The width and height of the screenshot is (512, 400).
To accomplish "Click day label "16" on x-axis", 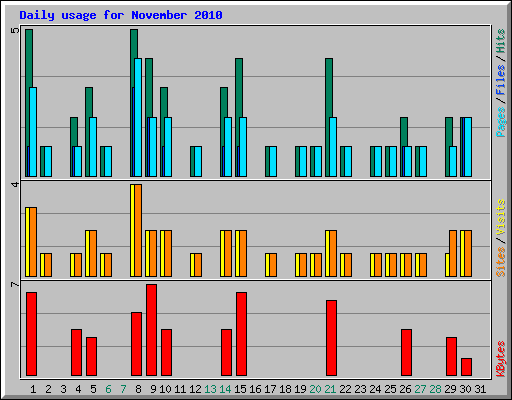I will [255, 389].
